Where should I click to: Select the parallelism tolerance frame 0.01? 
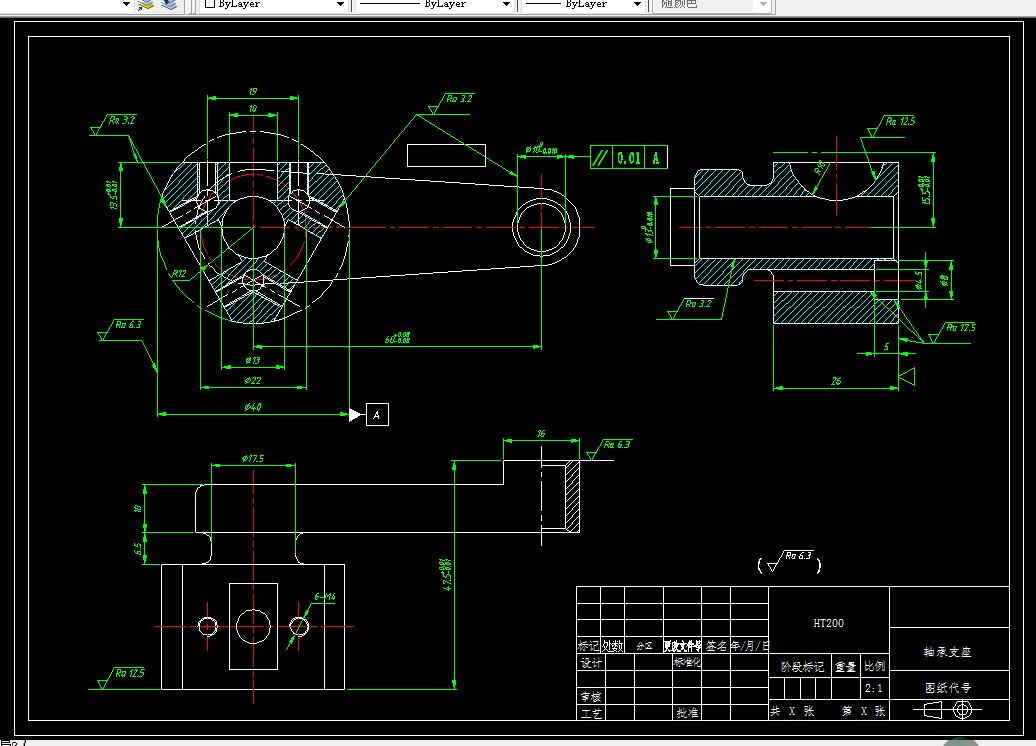(x=628, y=157)
